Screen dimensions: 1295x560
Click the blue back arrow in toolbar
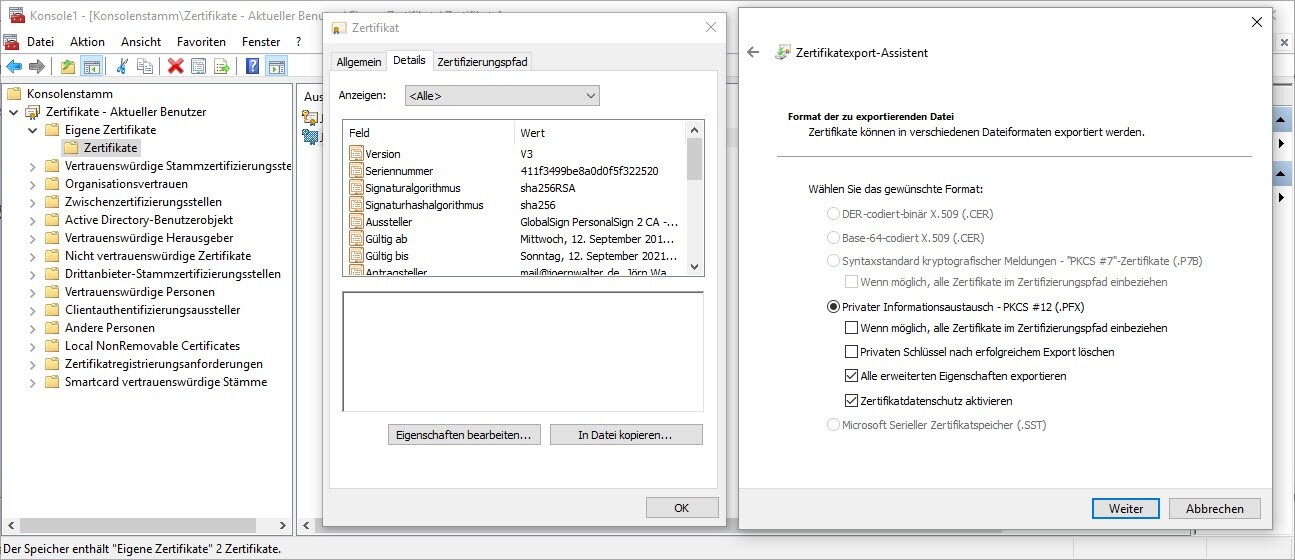[x=14, y=67]
